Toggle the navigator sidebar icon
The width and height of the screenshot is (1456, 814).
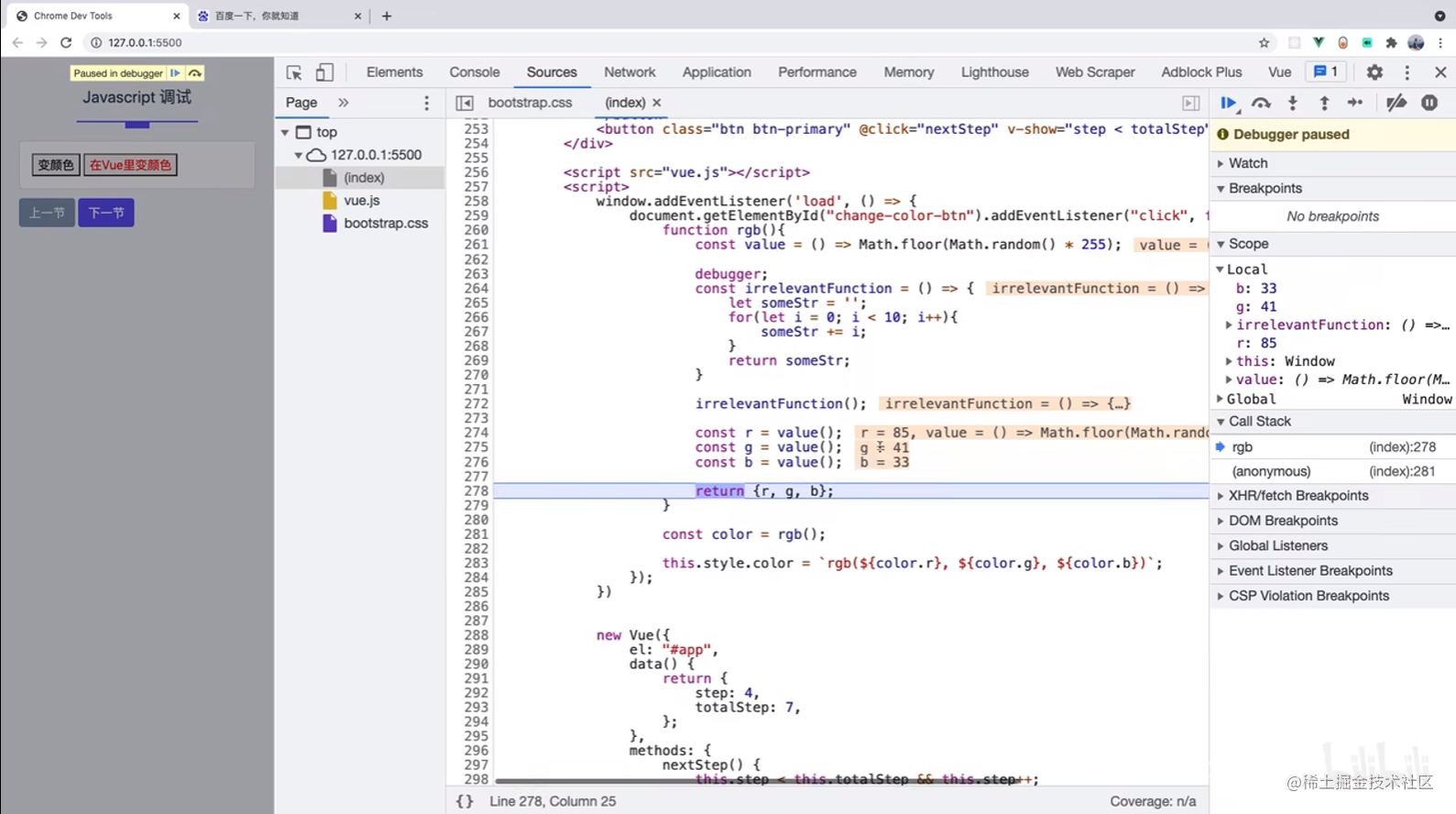465,103
